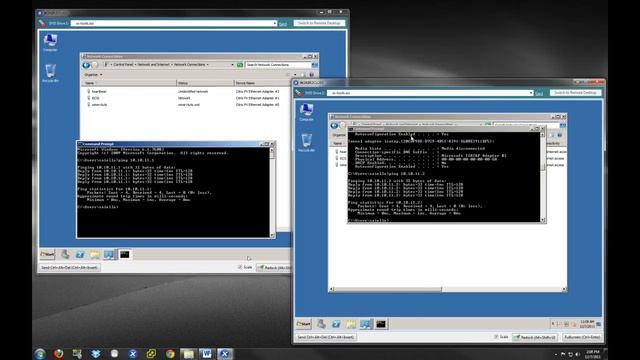
Task: Open address bar history dropdown in left Network Connections
Action: pos(233,65)
